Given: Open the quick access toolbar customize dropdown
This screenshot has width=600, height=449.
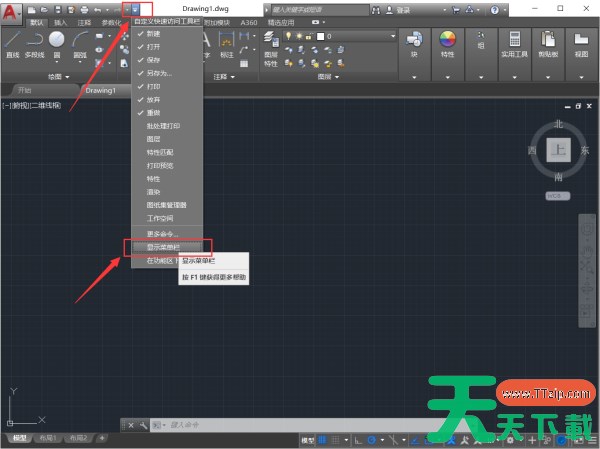Looking at the screenshot, I should (134, 9).
